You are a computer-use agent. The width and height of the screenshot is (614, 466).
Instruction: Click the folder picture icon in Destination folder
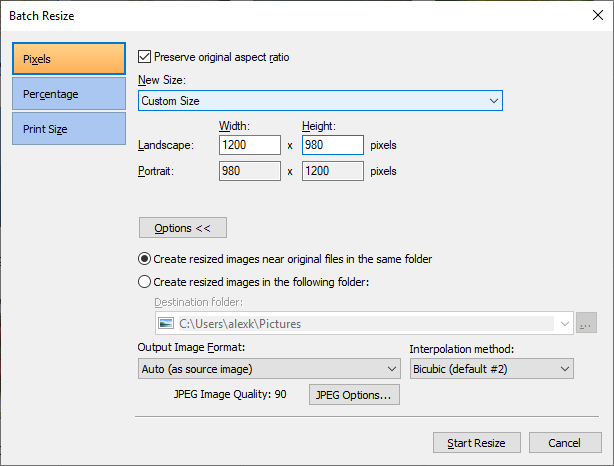[x=166, y=323]
